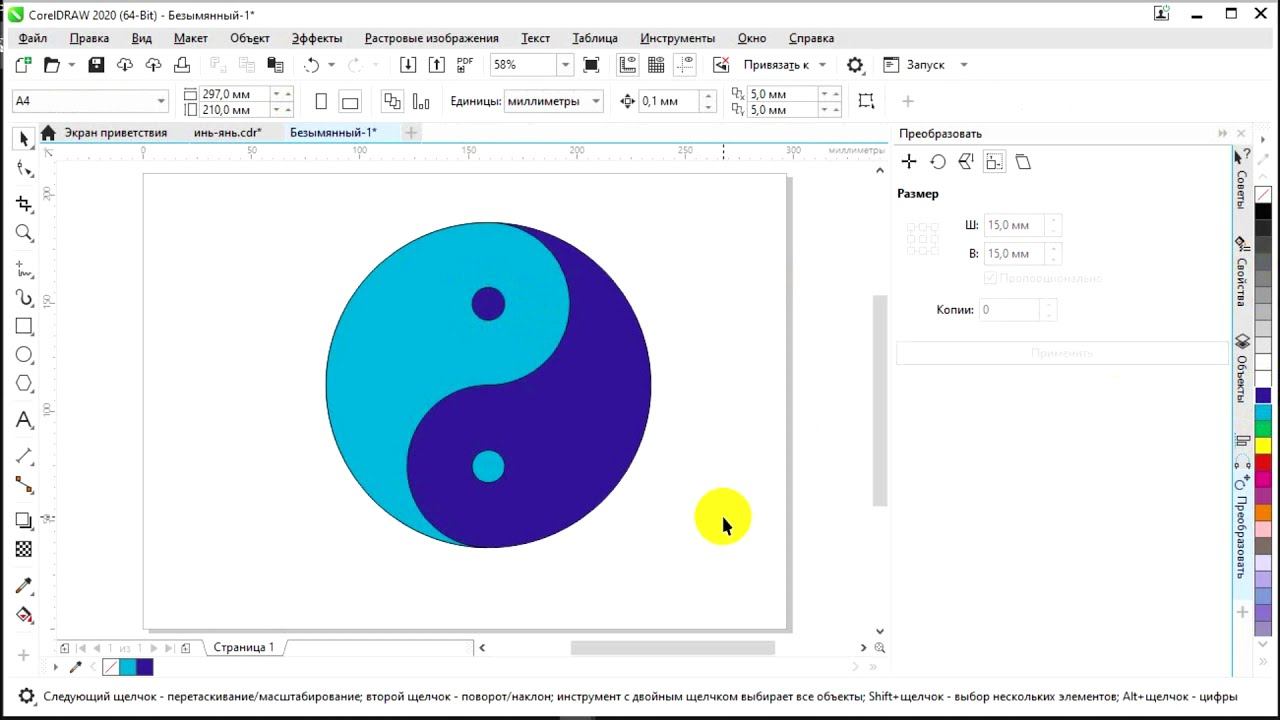Select the Interactive Fill bucket tool

(x=24, y=615)
